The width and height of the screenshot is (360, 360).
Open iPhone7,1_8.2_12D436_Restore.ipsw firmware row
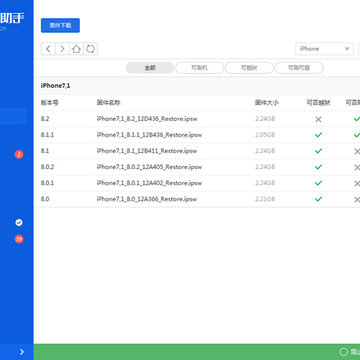tap(198, 119)
